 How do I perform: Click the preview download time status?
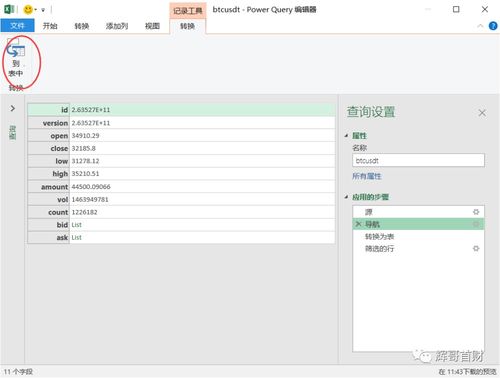(467, 371)
